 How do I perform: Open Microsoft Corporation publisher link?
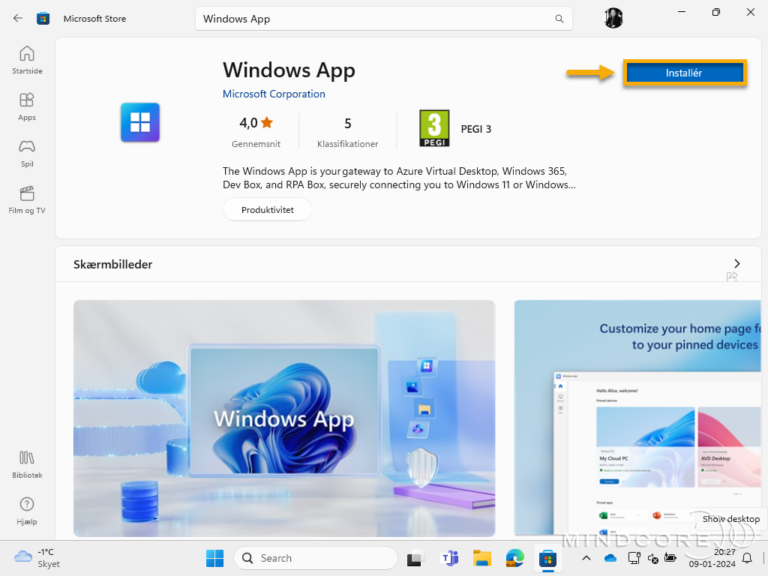273,94
